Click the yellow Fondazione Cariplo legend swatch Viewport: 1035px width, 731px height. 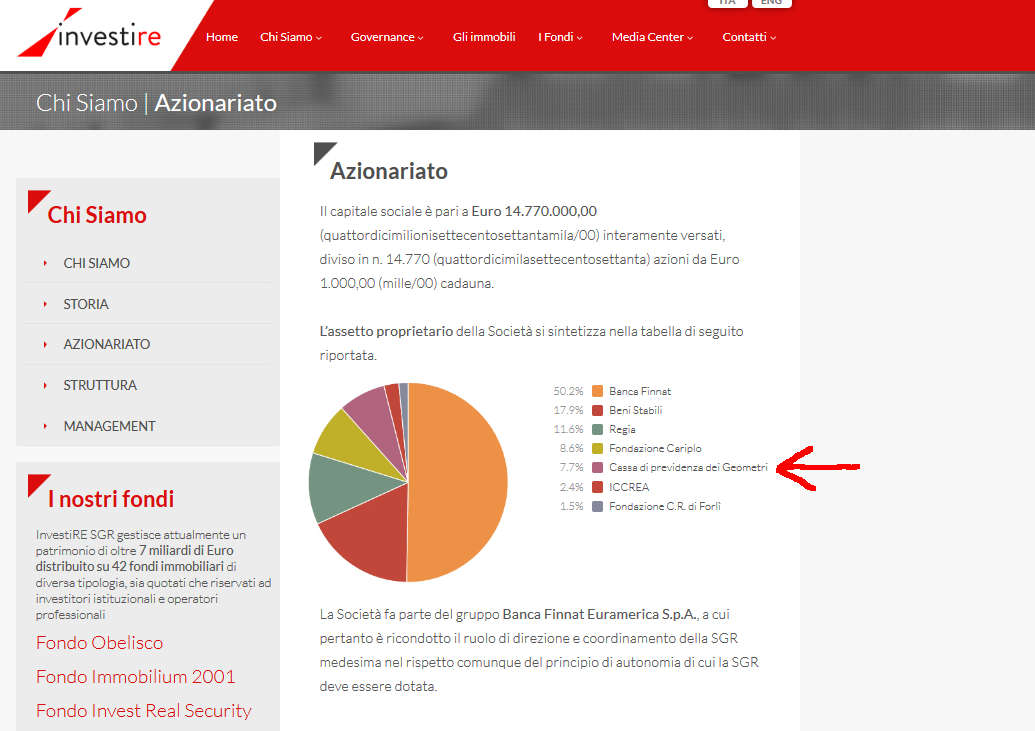coord(597,448)
